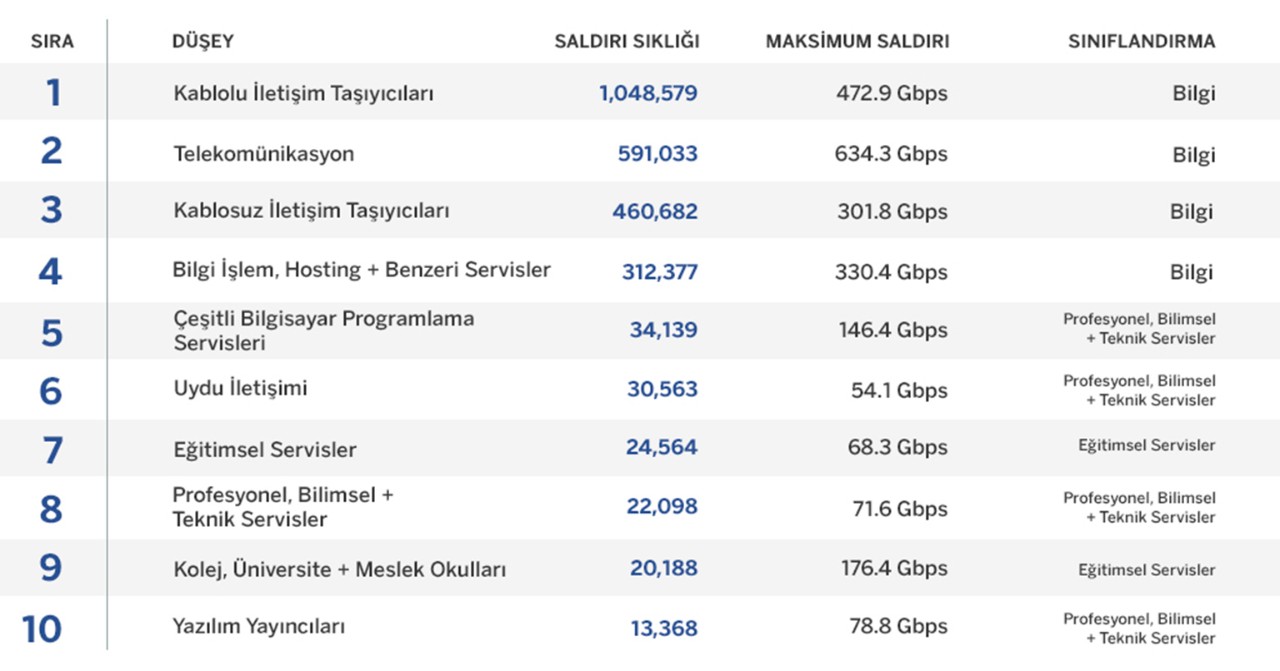Select the 176.4 Gbps cell
Image resolution: width=1280 pixels, height=671 pixels.
tap(894, 568)
